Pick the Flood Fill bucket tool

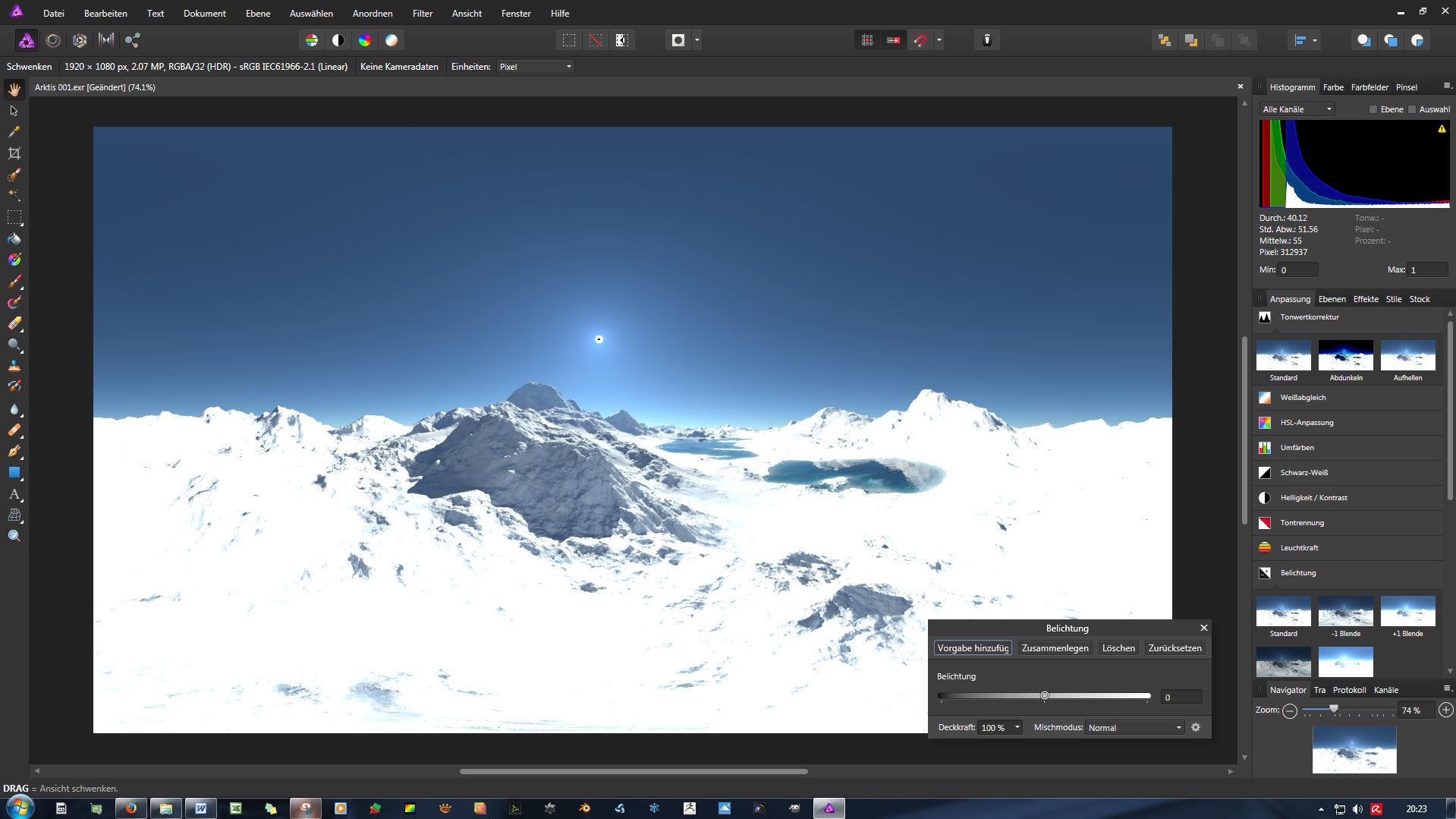14,239
